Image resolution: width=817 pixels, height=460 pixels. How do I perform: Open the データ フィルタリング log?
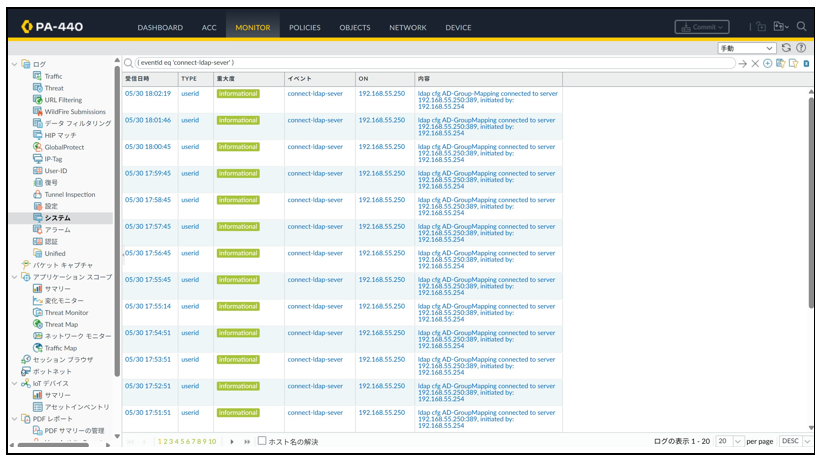click(78, 123)
